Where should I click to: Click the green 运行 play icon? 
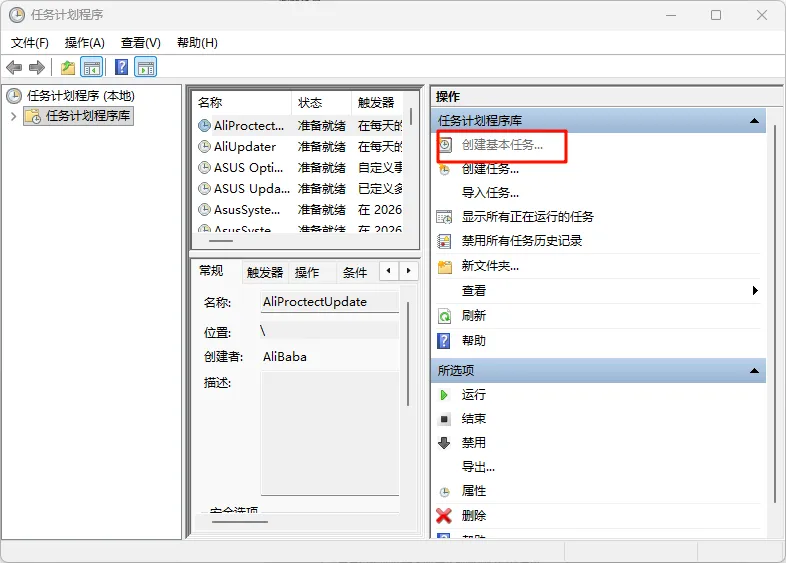[x=444, y=395]
